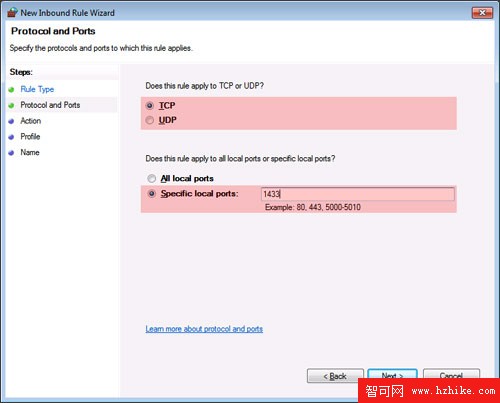
Task: Select the UDP protocol radio button
Action: tap(150, 120)
